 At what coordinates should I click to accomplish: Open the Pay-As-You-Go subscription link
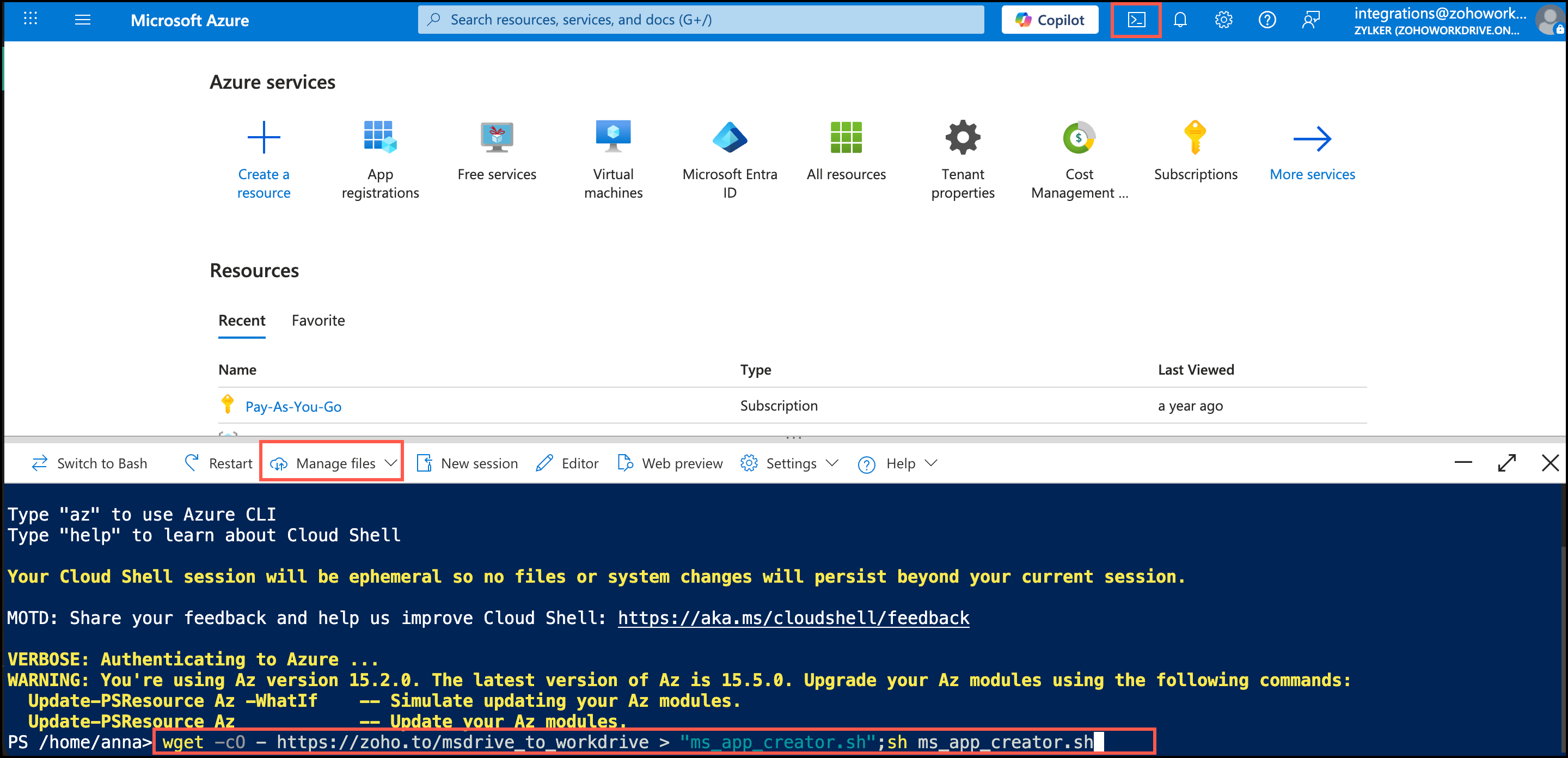coord(293,406)
